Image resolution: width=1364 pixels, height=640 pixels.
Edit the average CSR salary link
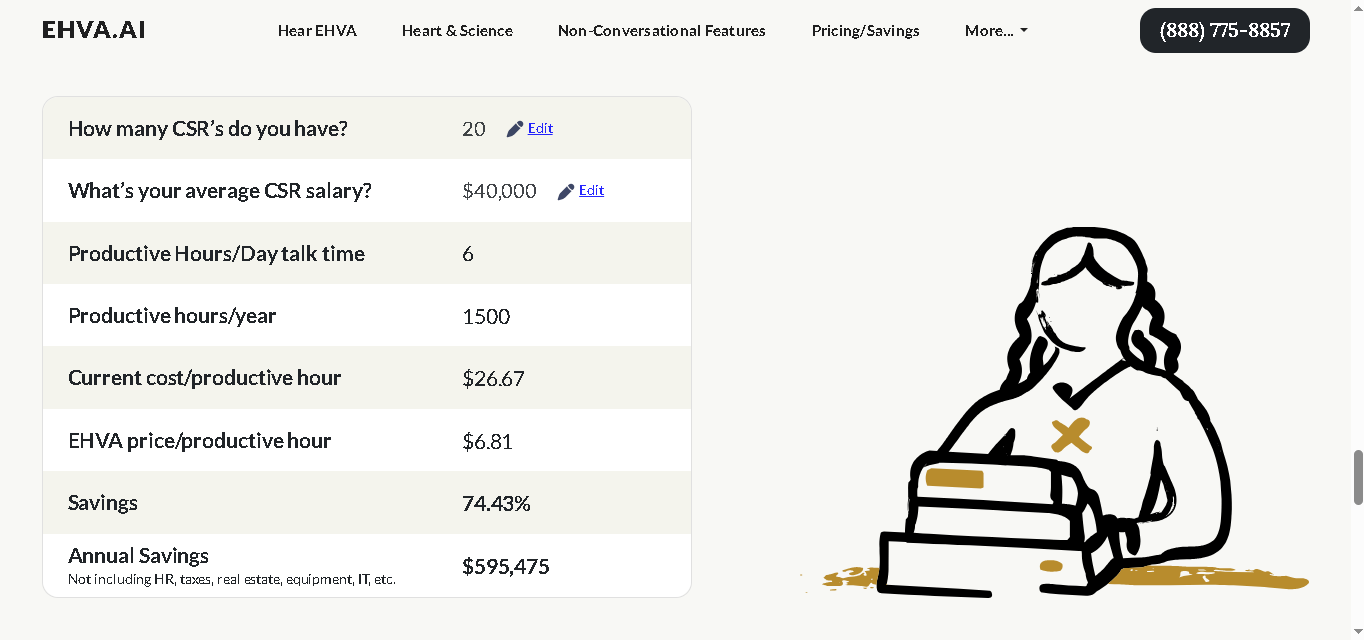click(x=591, y=190)
